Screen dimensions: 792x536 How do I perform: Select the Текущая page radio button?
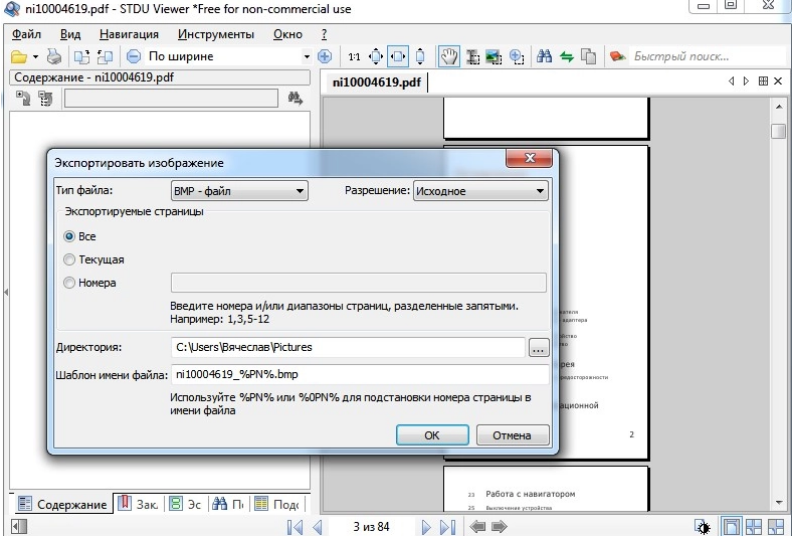click(x=69, y=260)
